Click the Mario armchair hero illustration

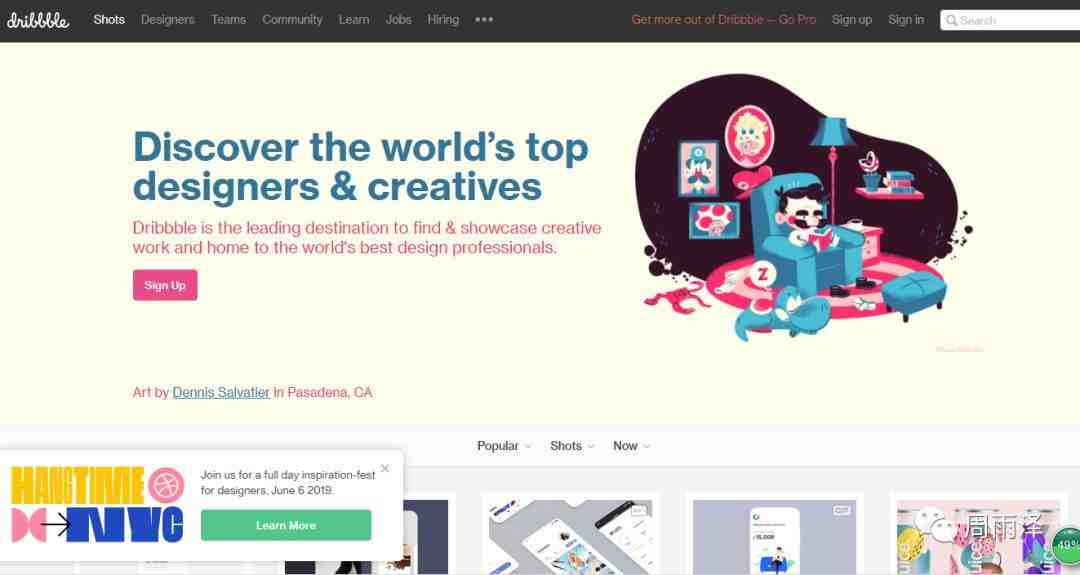(802, 209)
